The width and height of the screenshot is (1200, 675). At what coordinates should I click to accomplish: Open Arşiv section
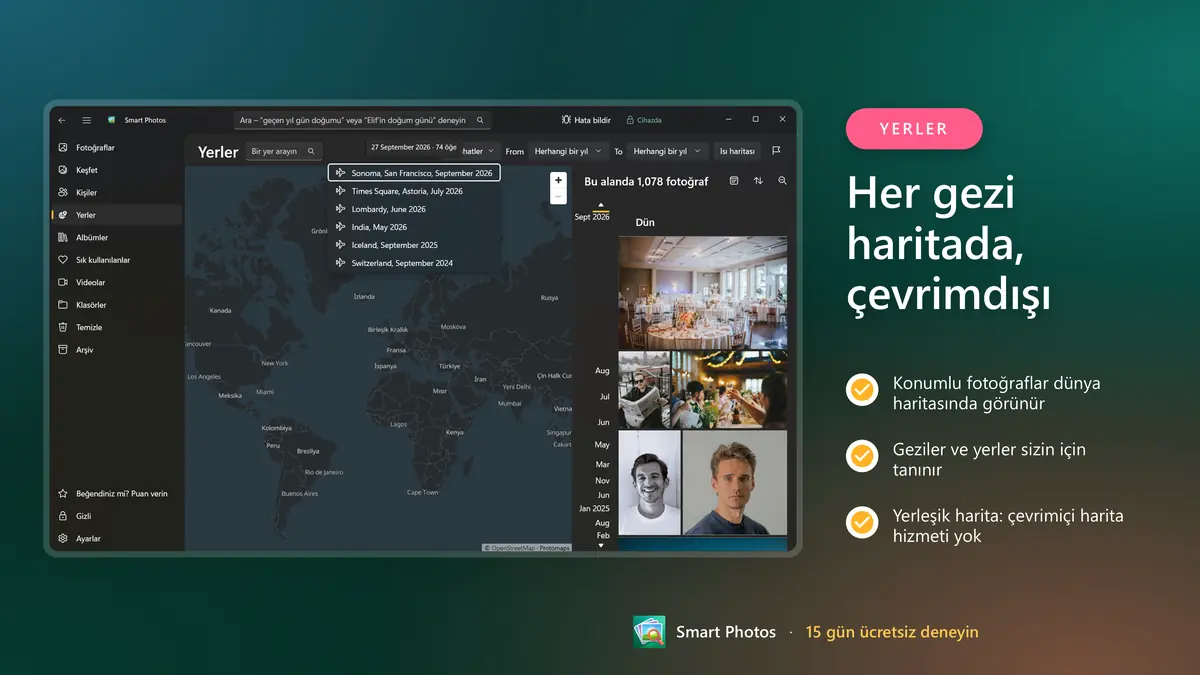tap(117, 350)
